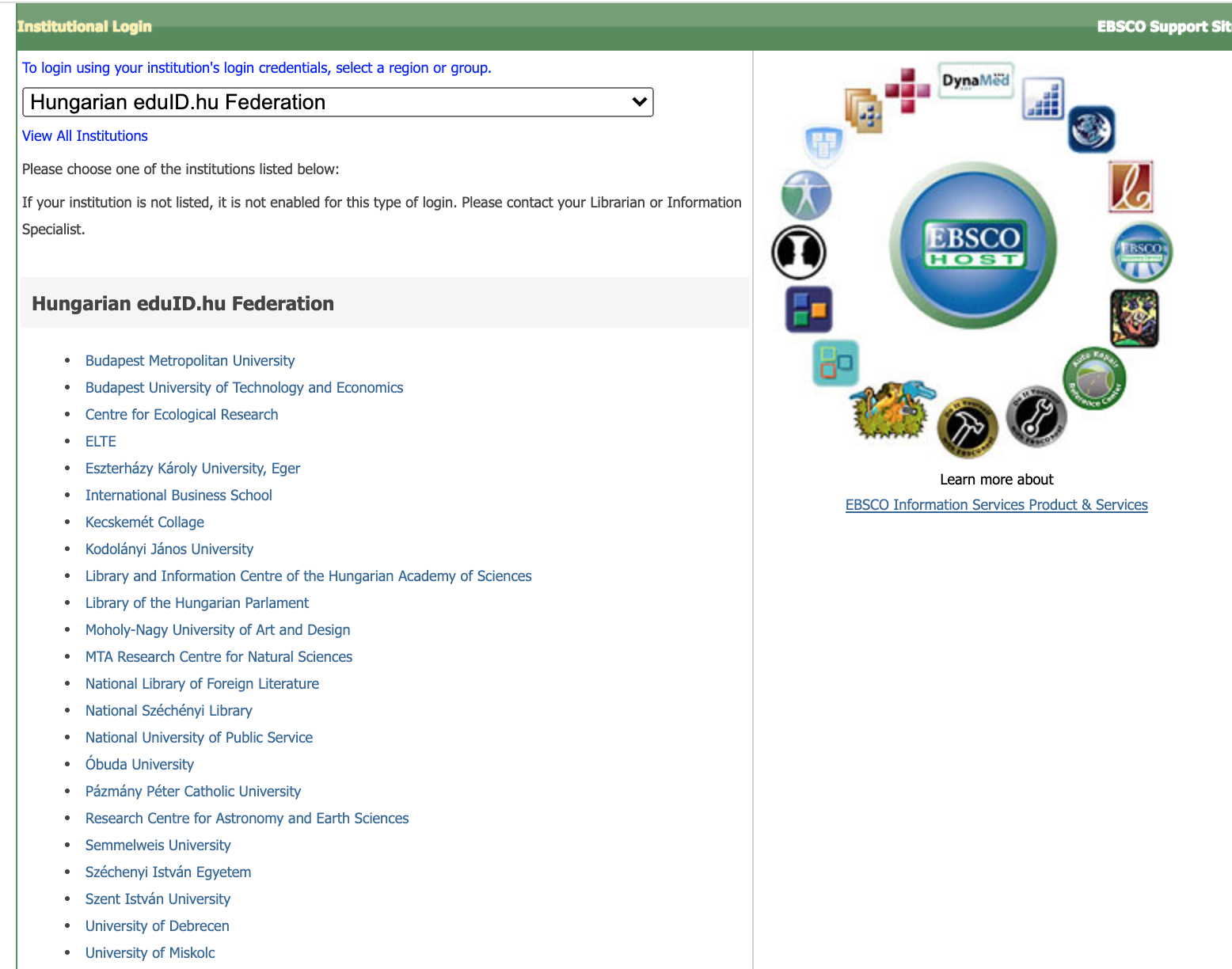Click the colorful jungle illustration icon
This screenshot has width=1232, height=969.
pos(1135,318)
